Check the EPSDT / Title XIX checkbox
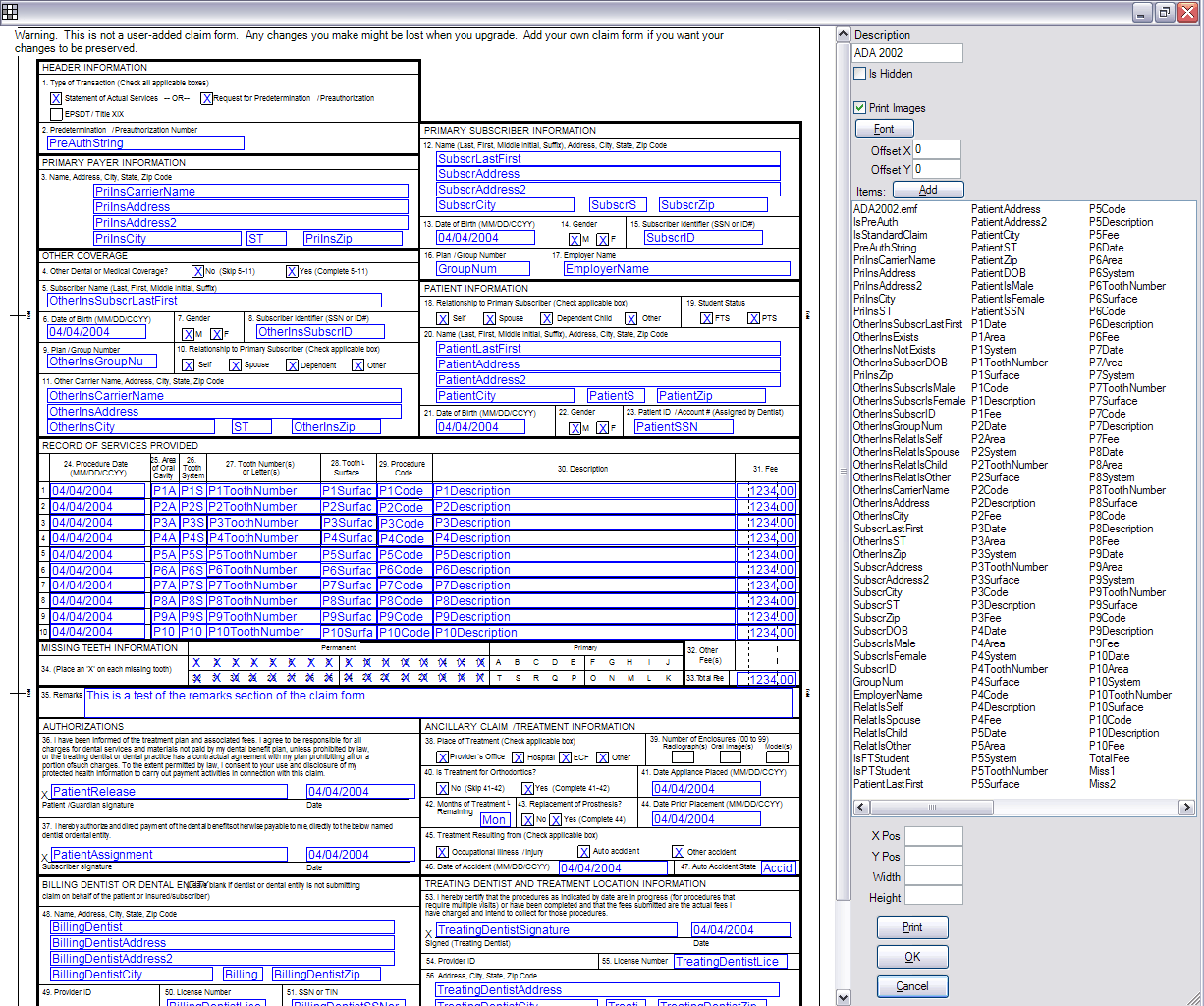1204x1006 pixels. tap(56, 113)
